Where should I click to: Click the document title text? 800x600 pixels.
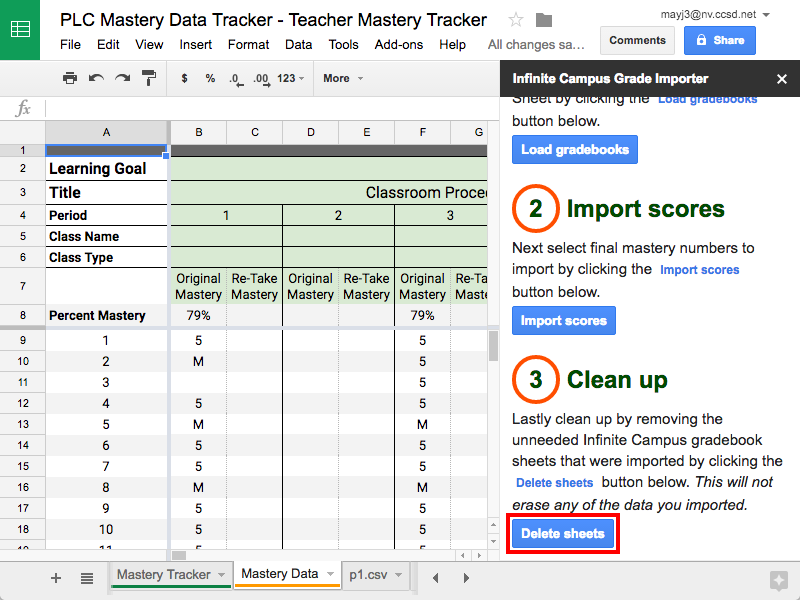[x=273, y=20]
